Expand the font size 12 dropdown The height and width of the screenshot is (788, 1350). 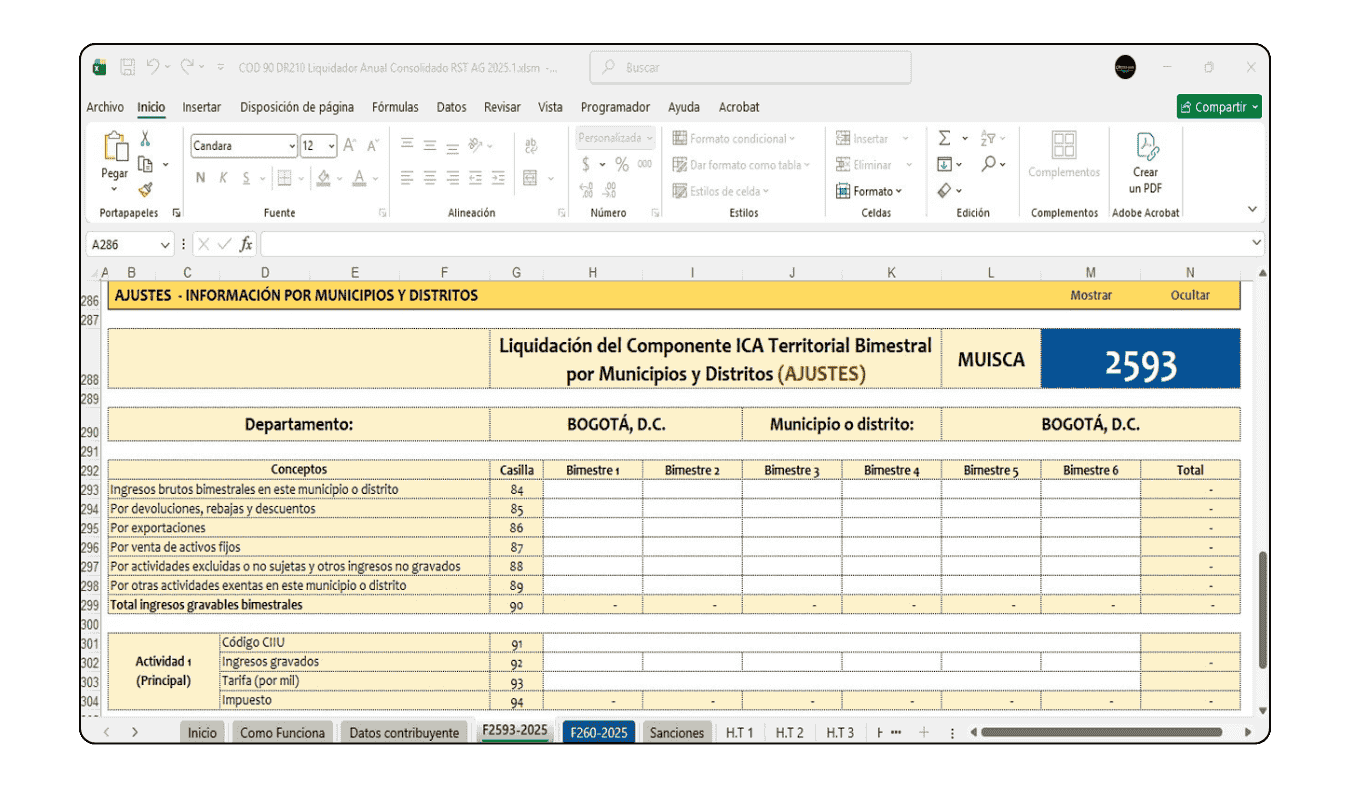click(331, 144)
